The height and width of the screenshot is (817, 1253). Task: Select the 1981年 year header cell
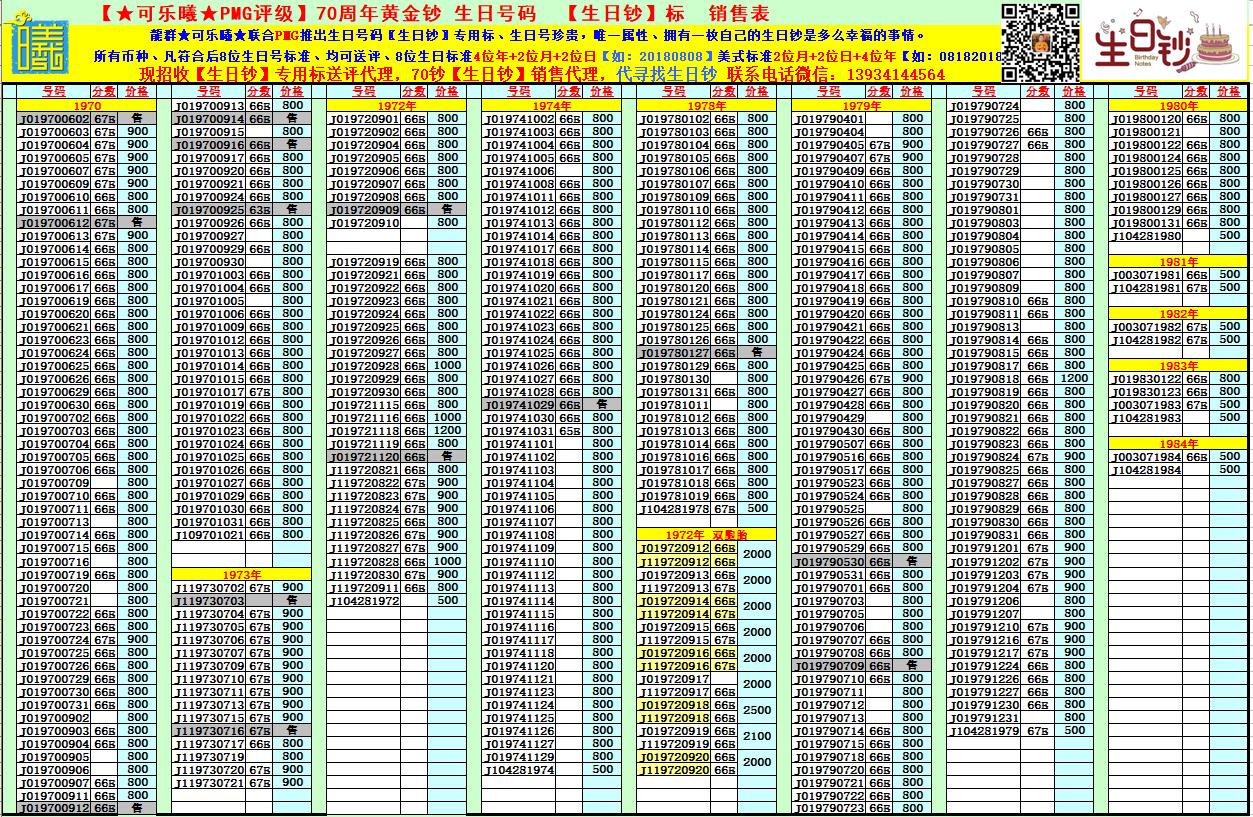click(1179, 262)
